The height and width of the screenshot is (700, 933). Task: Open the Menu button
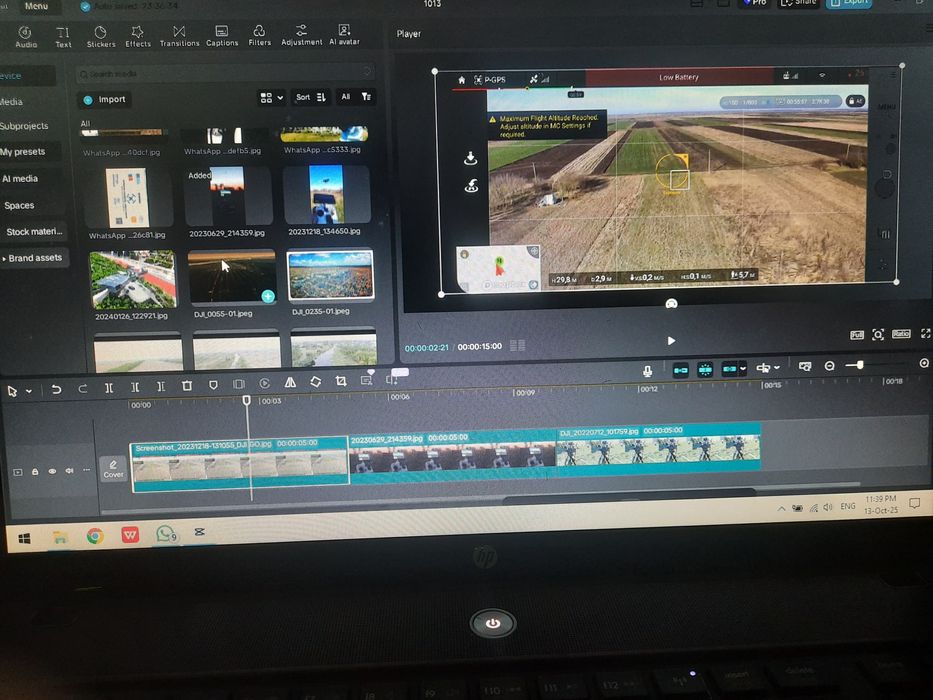[x=36, y=6]
